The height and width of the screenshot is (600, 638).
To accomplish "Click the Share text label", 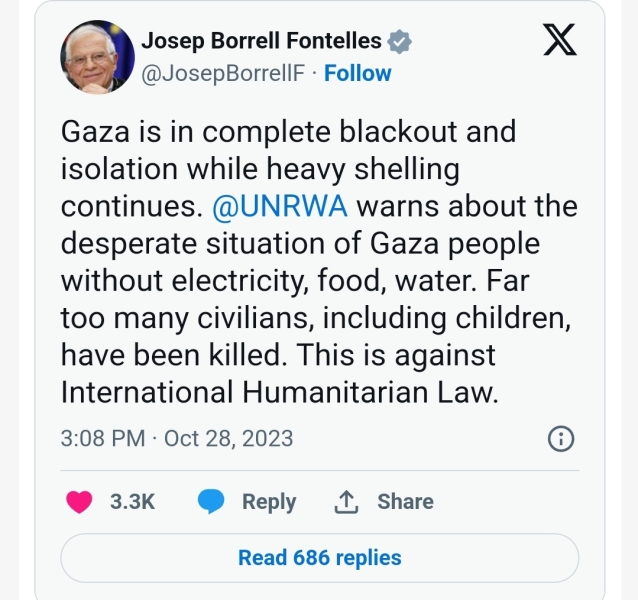I will [405, 501].
